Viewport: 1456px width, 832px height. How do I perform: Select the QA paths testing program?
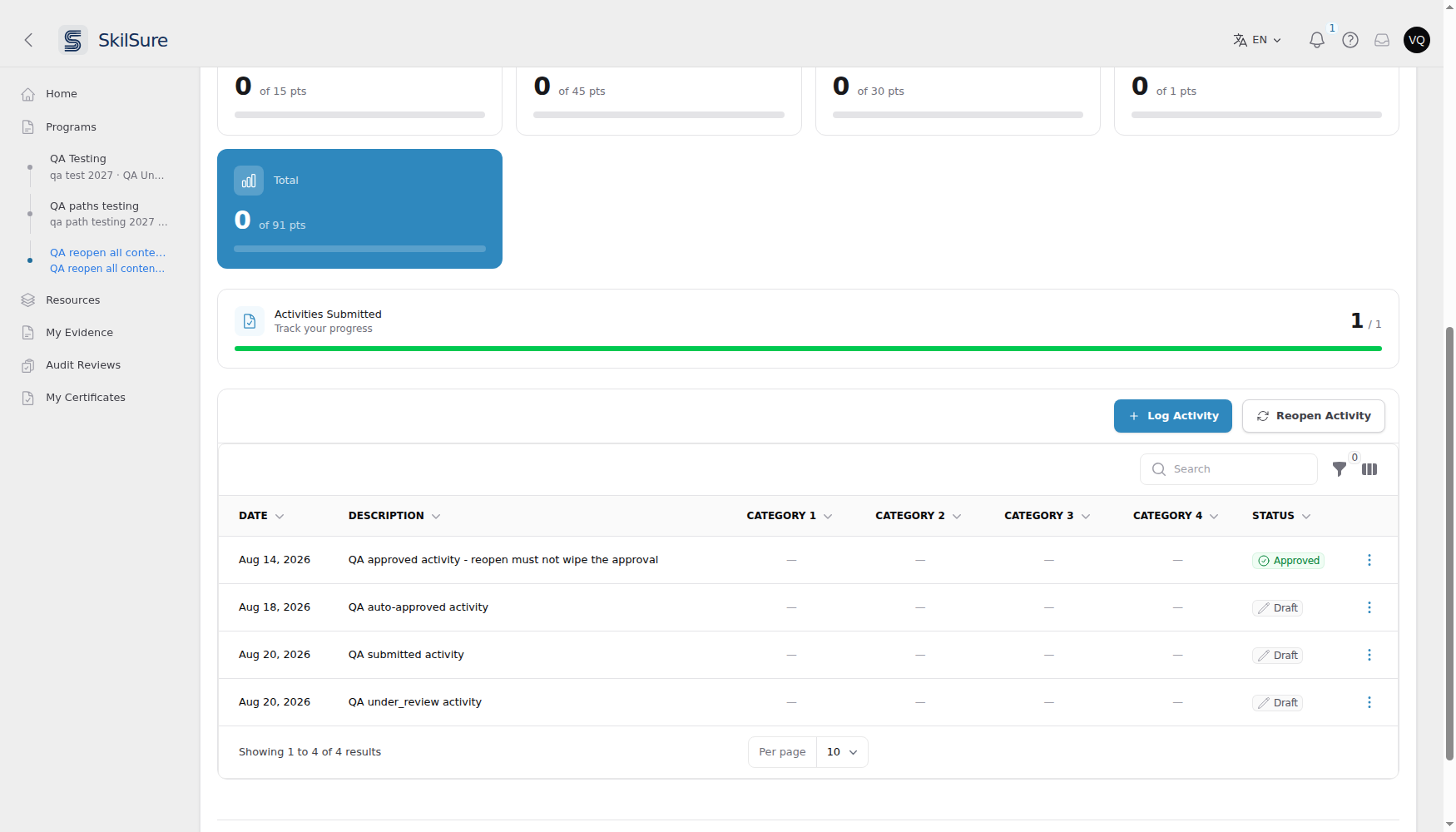[108, 214]
